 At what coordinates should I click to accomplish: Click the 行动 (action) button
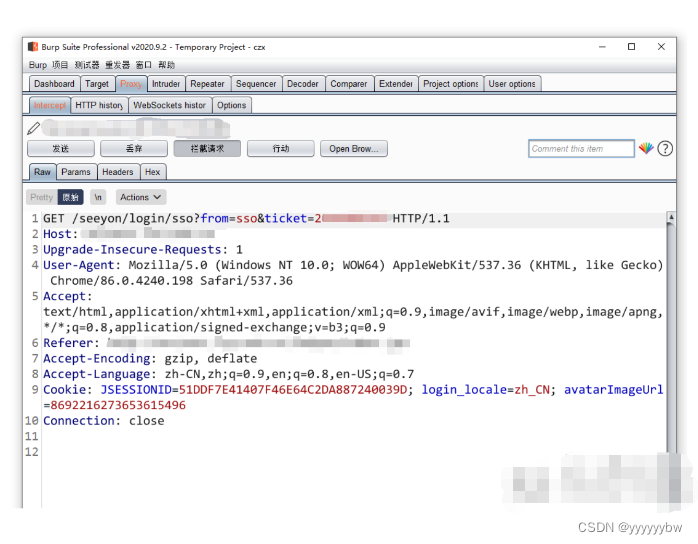pyautogui.click(x=280, y=149)
